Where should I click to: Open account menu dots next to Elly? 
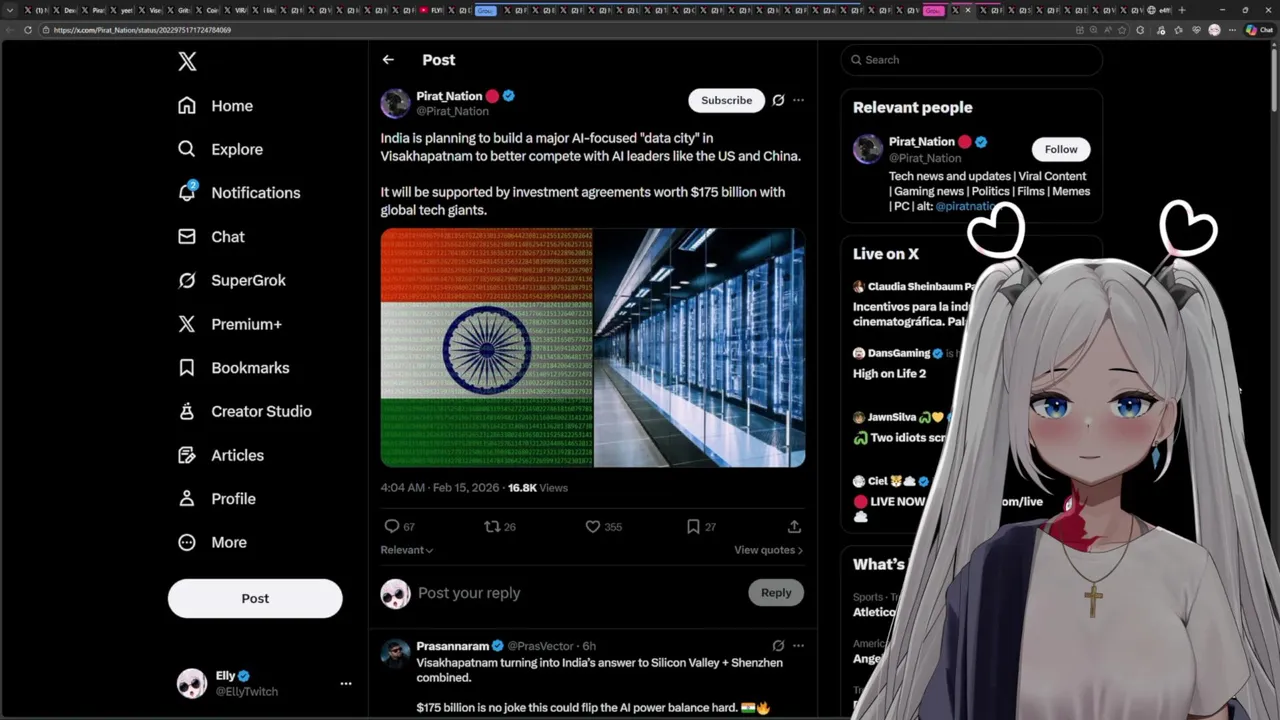click(x=346, y=684)
